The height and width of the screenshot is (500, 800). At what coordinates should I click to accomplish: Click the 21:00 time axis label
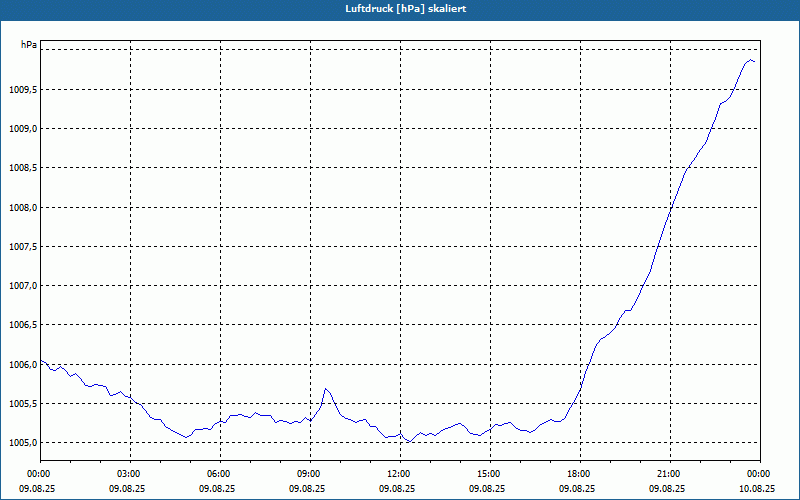[670, 474]
